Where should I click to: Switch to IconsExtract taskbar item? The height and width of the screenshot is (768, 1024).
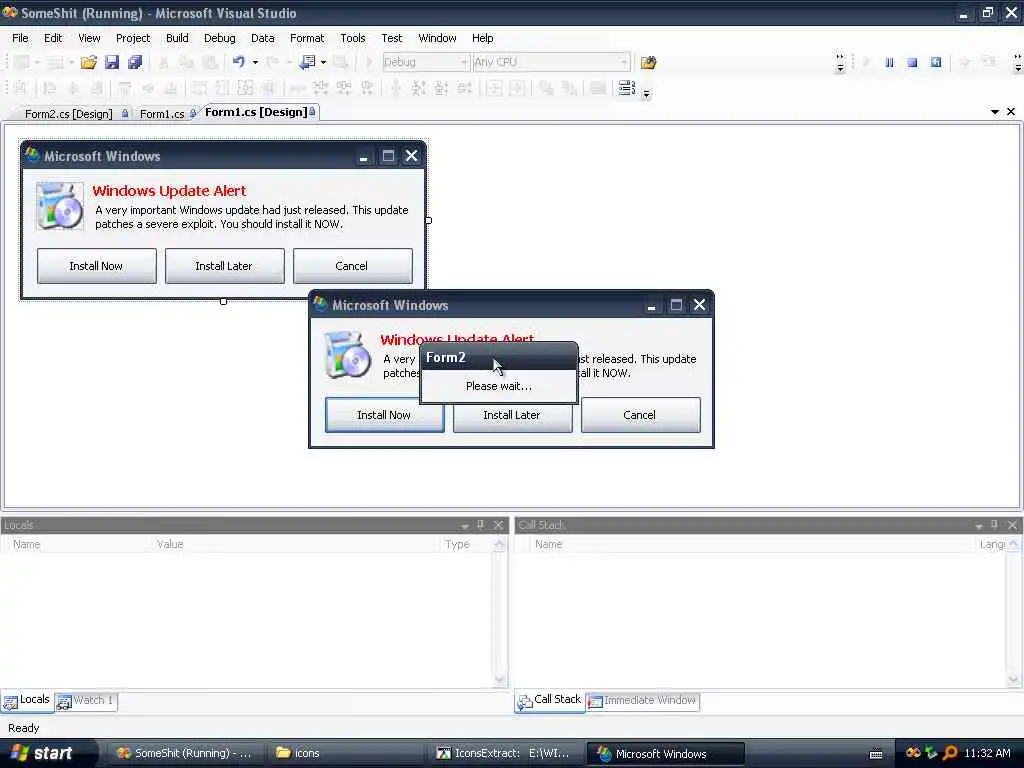click(503, 753)
